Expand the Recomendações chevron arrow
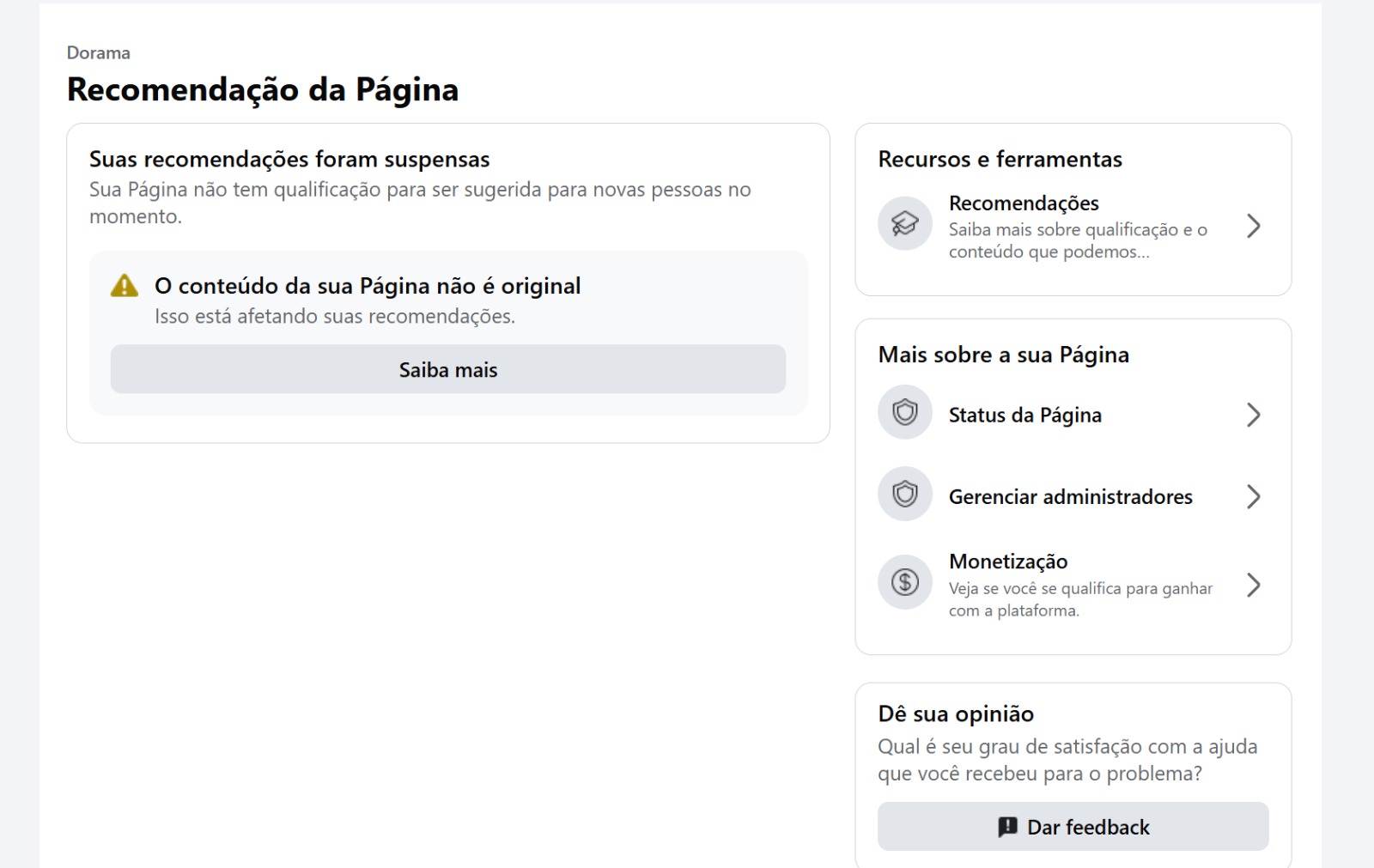The image size is (1374, 868). [x=1254, y=226]
